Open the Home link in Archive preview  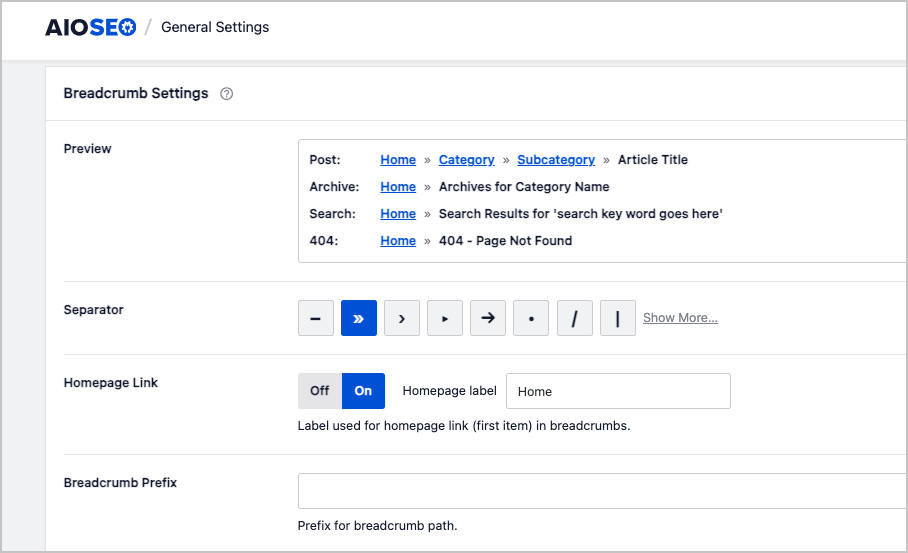click(398, 187)
